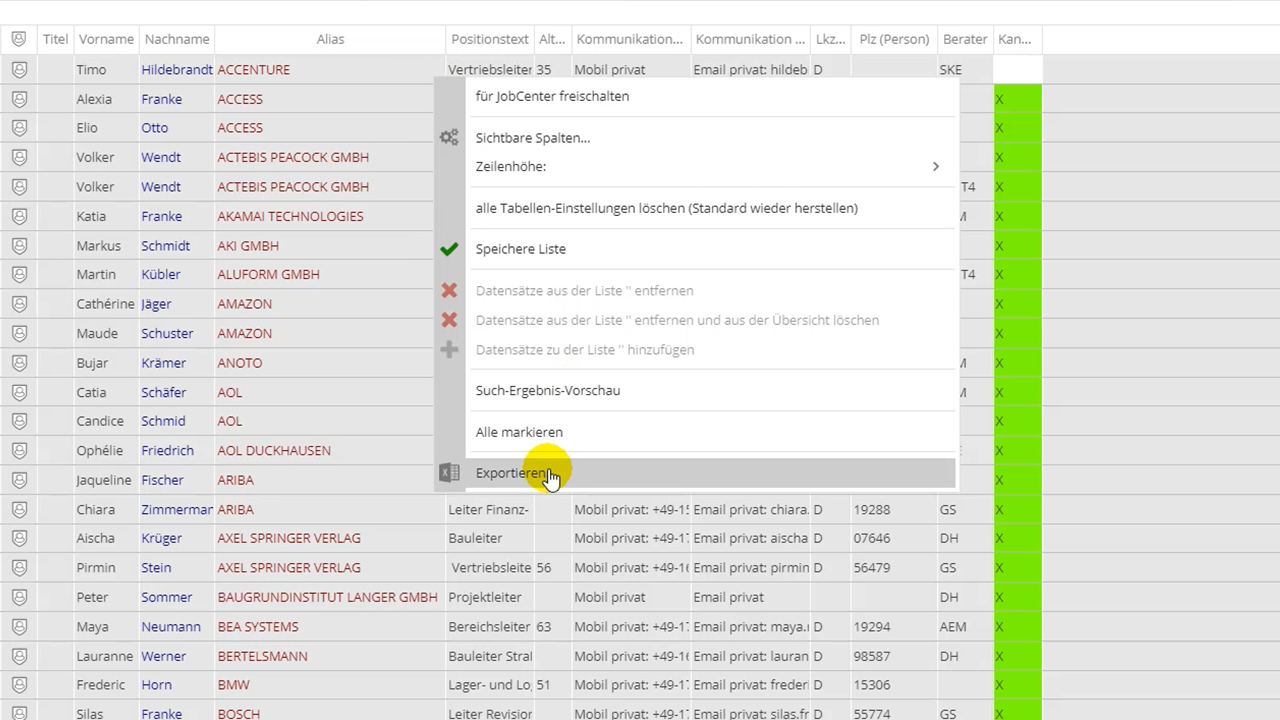Open AKAMAI TECHNOLOGIES alias link
The image size is (1280, 720).
290,216
